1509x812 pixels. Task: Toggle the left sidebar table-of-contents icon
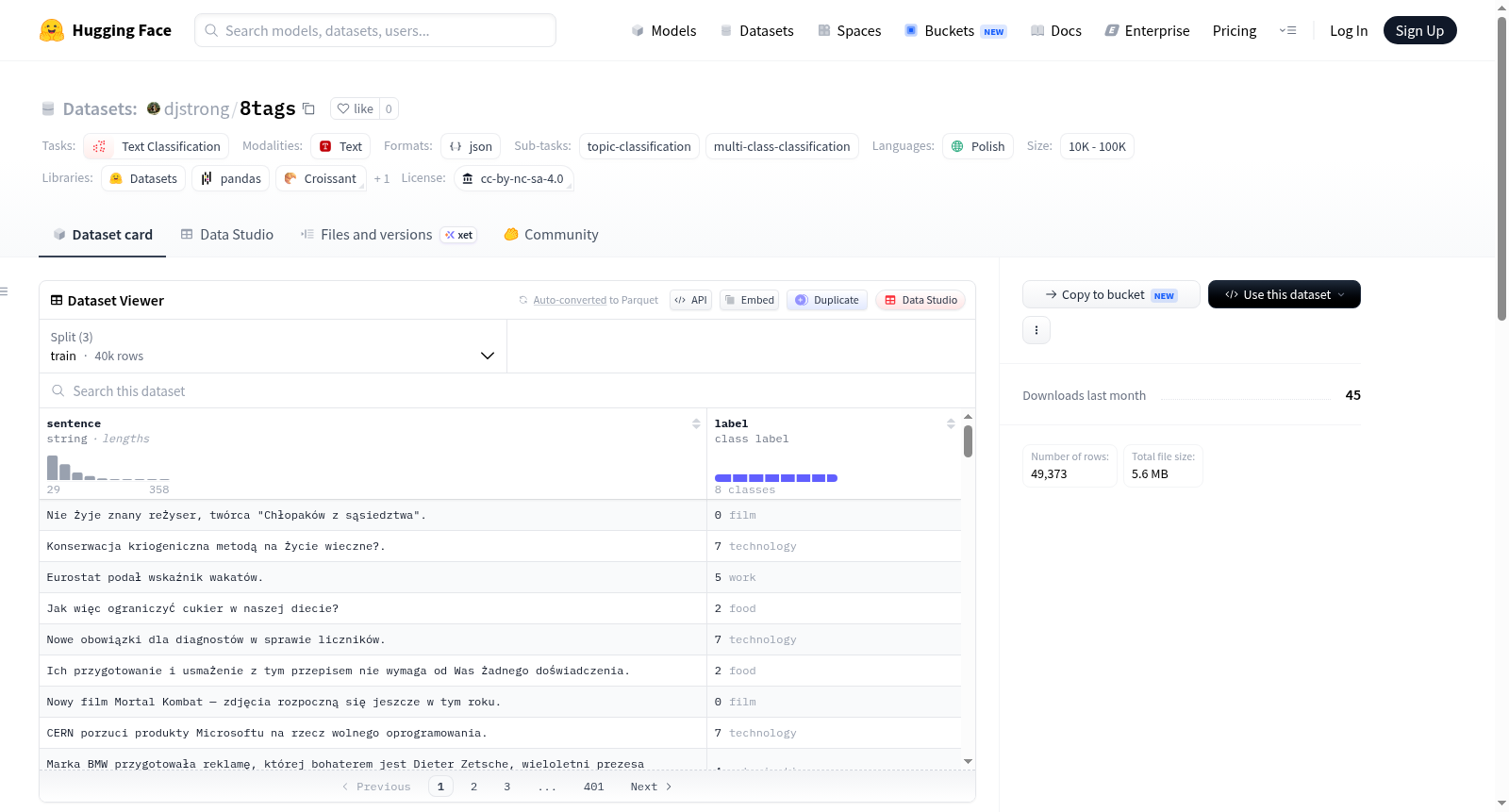pos(4,291)
